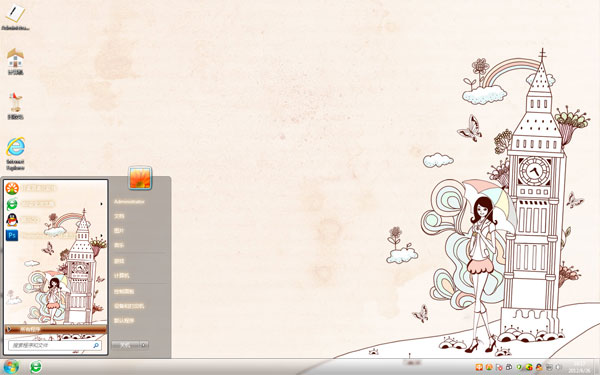The width and height of the screenshot is (600, 375).
Task: Open network status tray icon
Action: (549, 367)
